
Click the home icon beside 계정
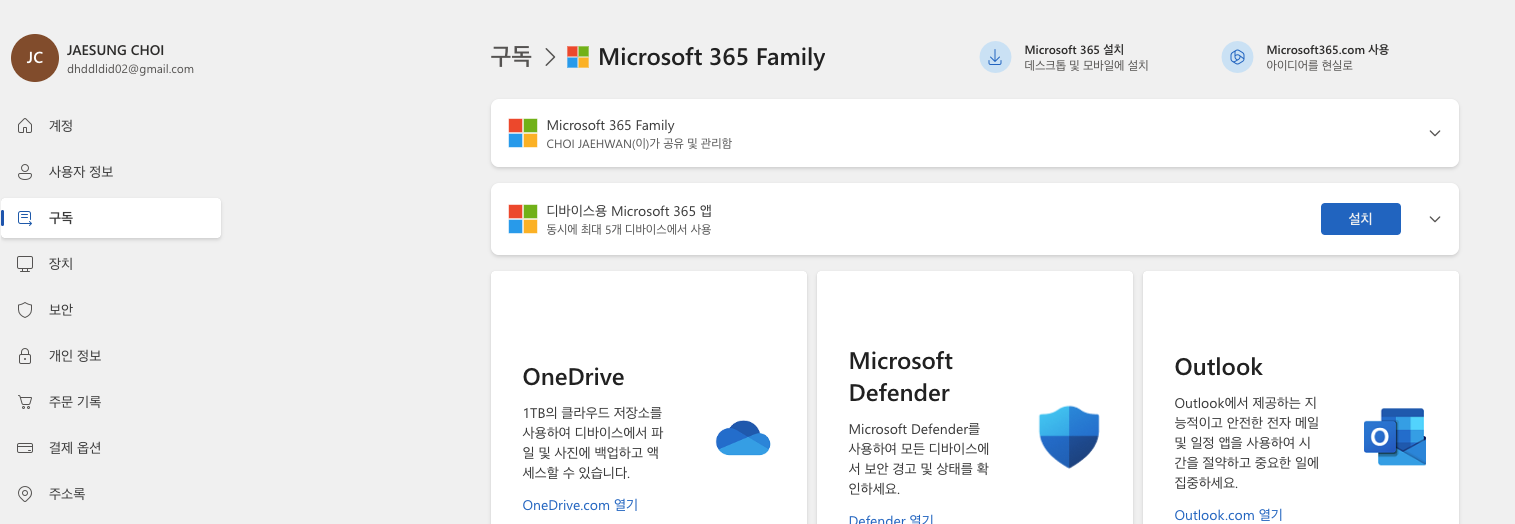[x=26, y=126]
